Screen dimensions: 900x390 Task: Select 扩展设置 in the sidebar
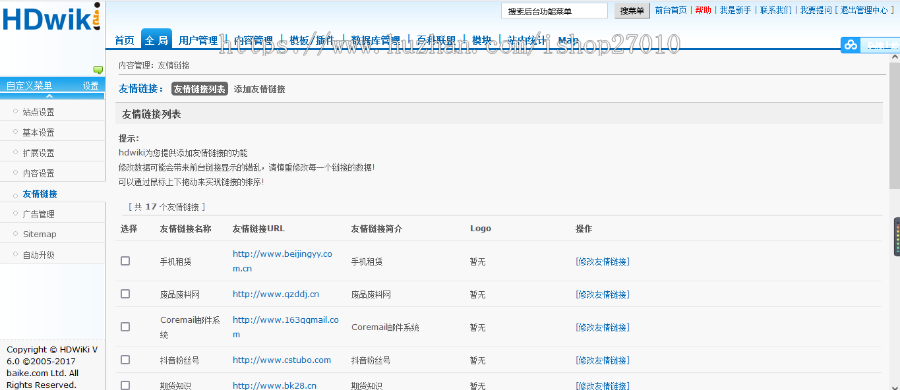pos(38,153)
